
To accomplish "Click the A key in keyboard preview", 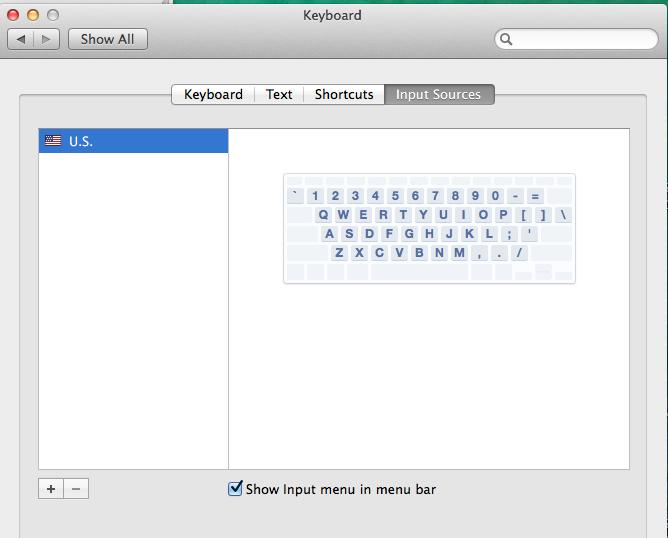I will click(x=329, y=233).
